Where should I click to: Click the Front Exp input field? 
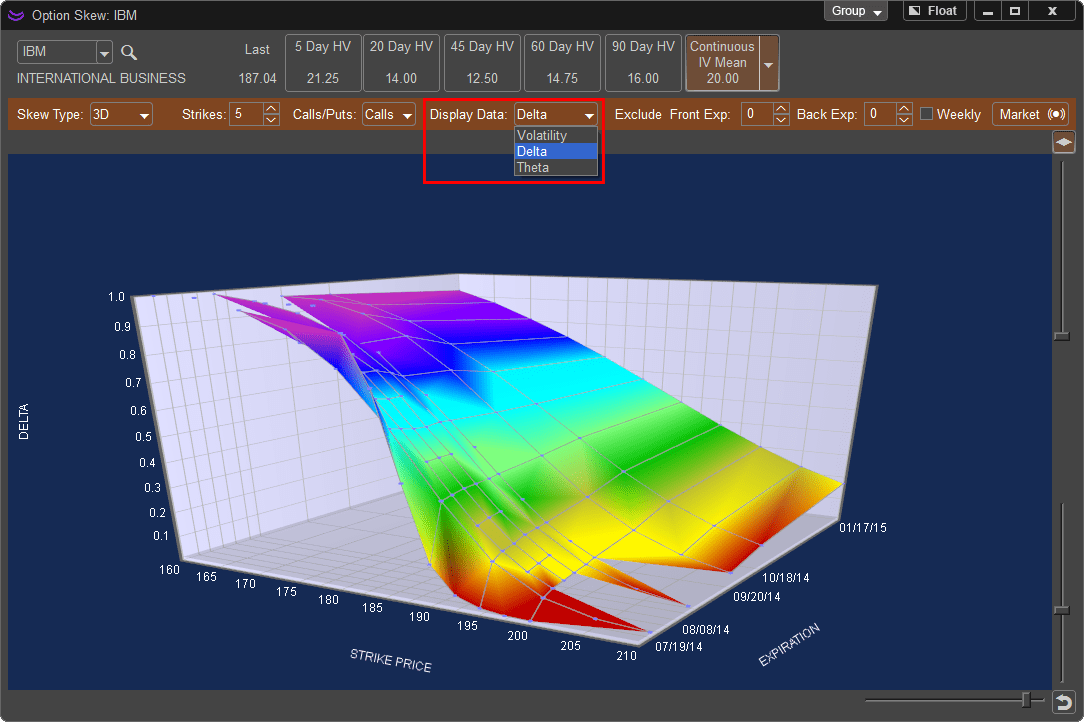758,114
